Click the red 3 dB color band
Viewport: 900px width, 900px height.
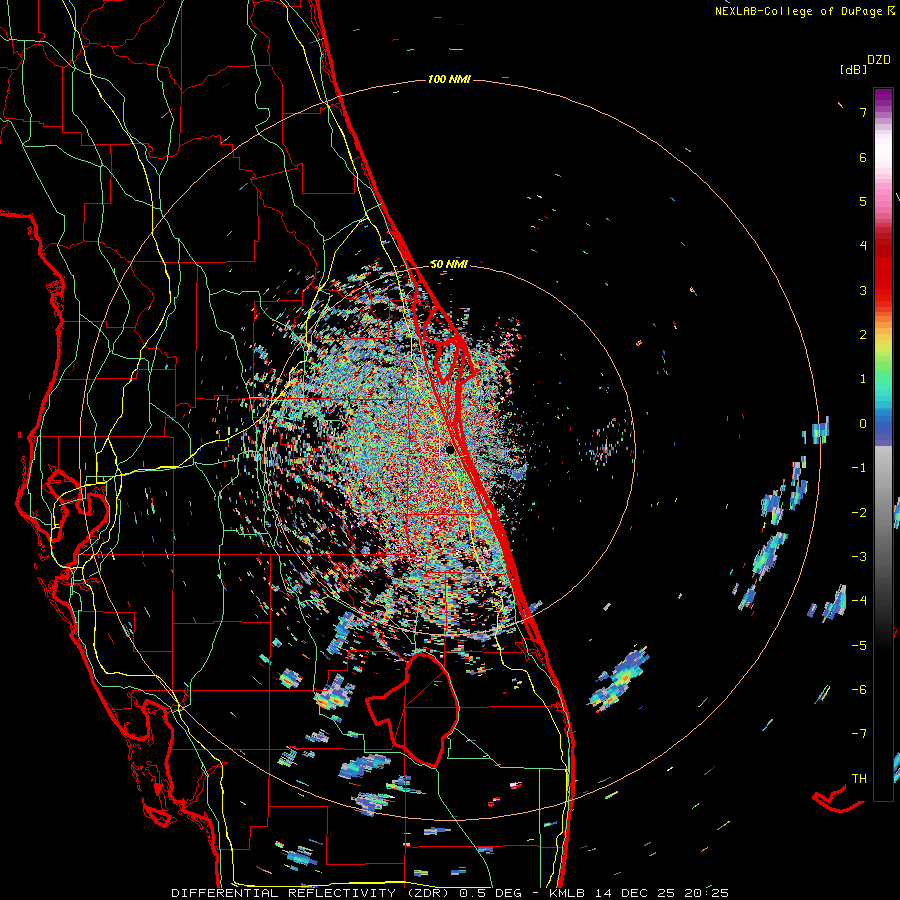883,284
